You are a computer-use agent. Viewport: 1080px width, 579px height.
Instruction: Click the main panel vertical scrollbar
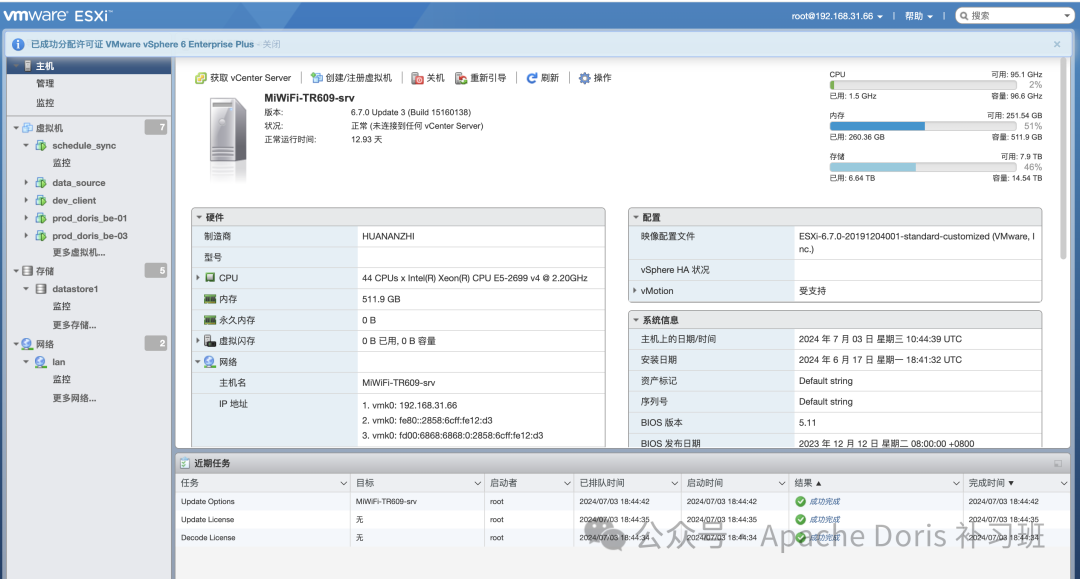point(1065,158)
